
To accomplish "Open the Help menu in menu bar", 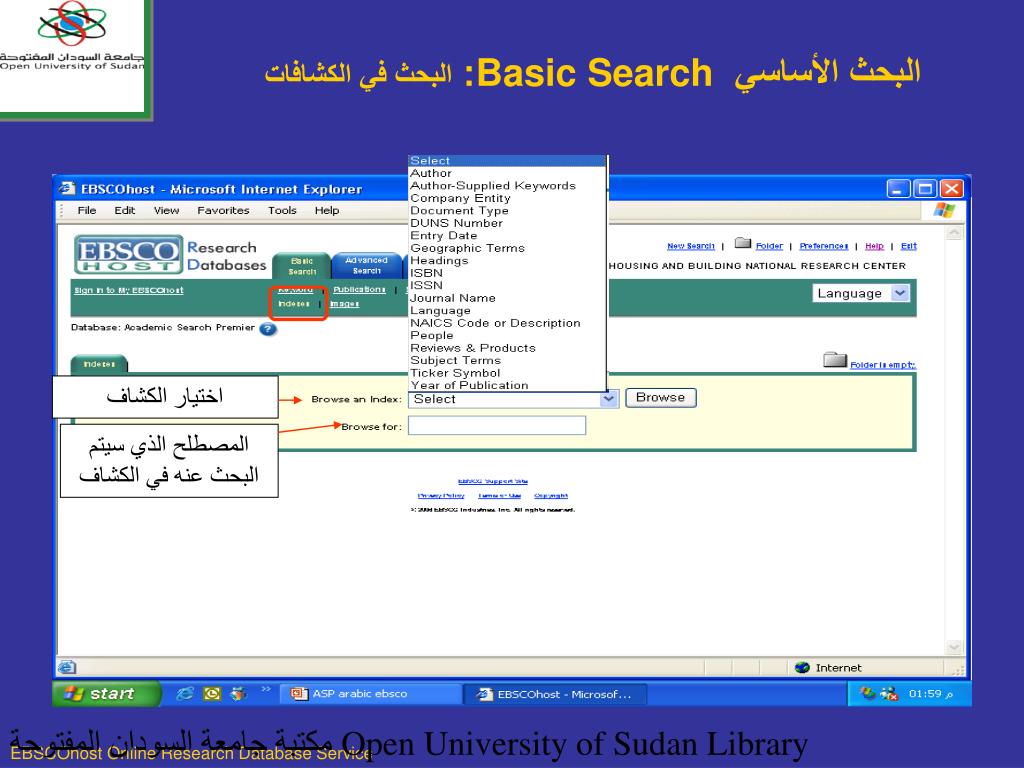I will click(x=327, y=210).
